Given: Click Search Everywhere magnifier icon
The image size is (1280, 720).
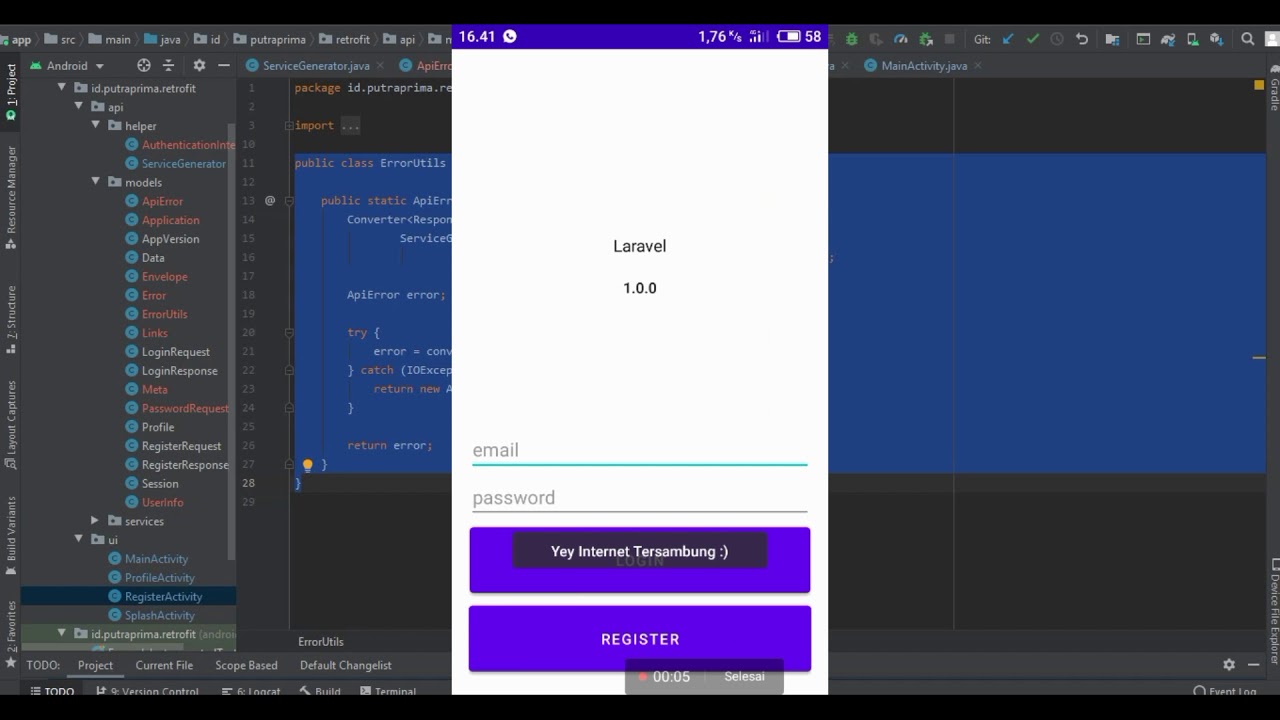Looking at the screenshot, I should tap(1248, 39).
